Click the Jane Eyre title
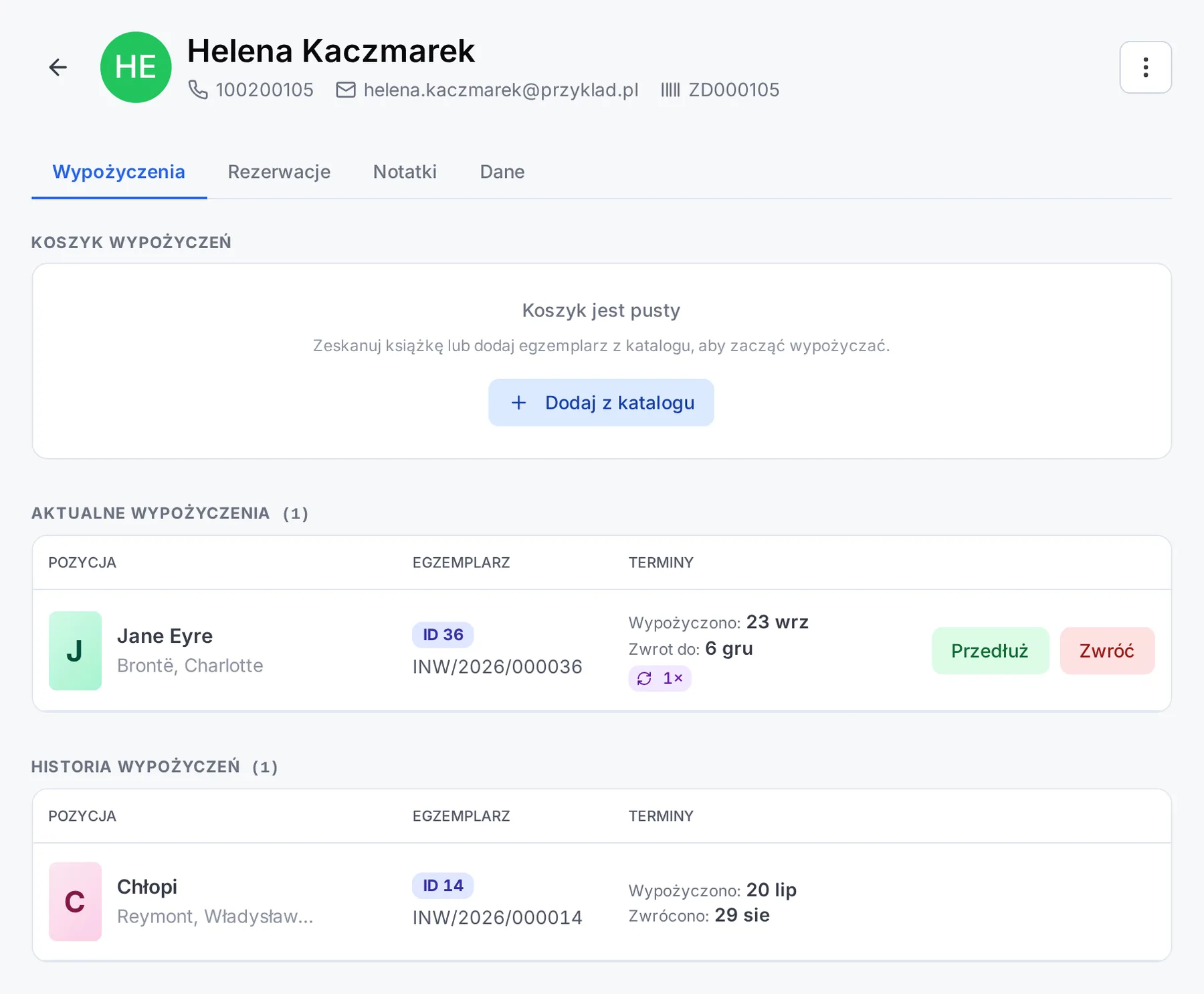1204x994 pixels. click(x=165, y=636)
